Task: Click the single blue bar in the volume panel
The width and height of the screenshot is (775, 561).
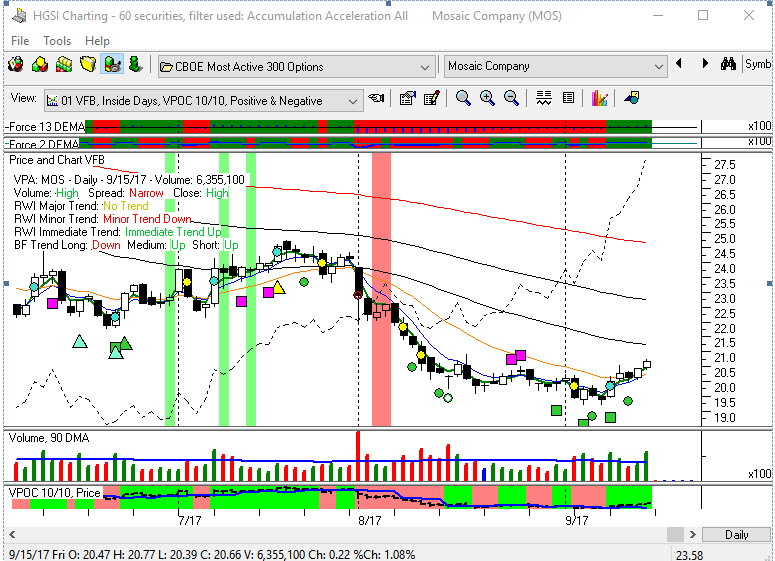Action: (484, 475)
